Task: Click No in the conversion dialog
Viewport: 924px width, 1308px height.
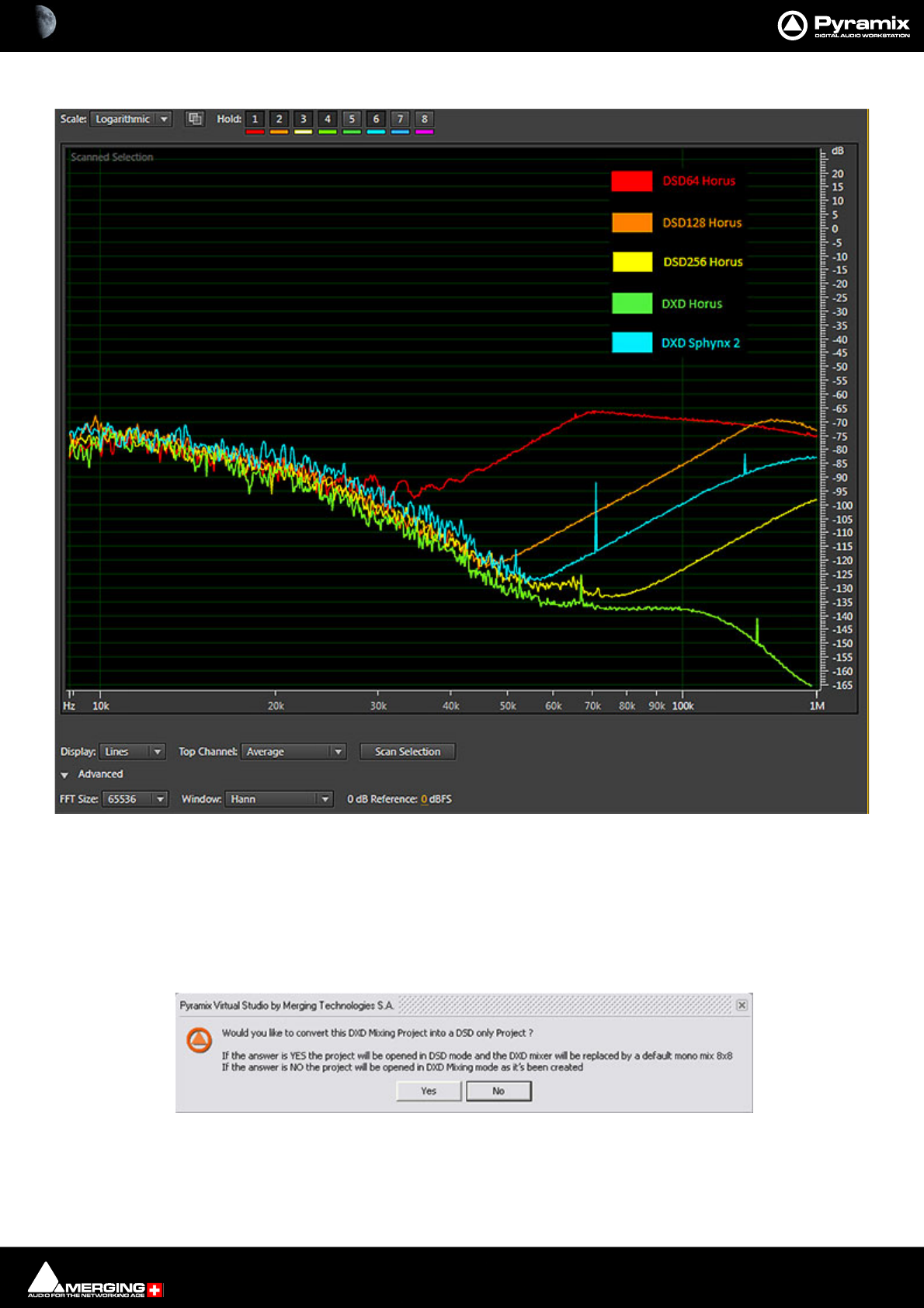Action: coord(498,1091)
